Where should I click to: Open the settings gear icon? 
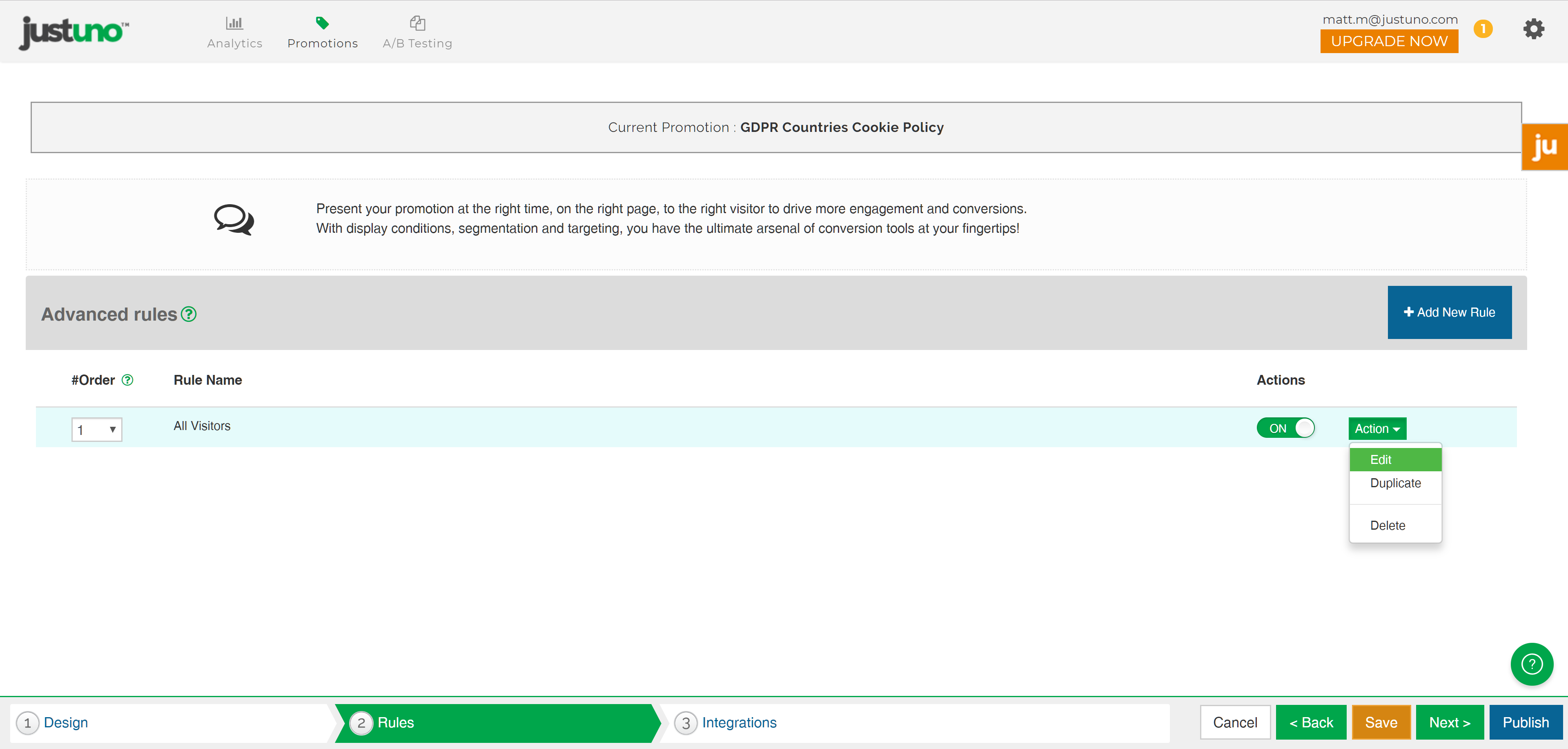[1533, 29]
